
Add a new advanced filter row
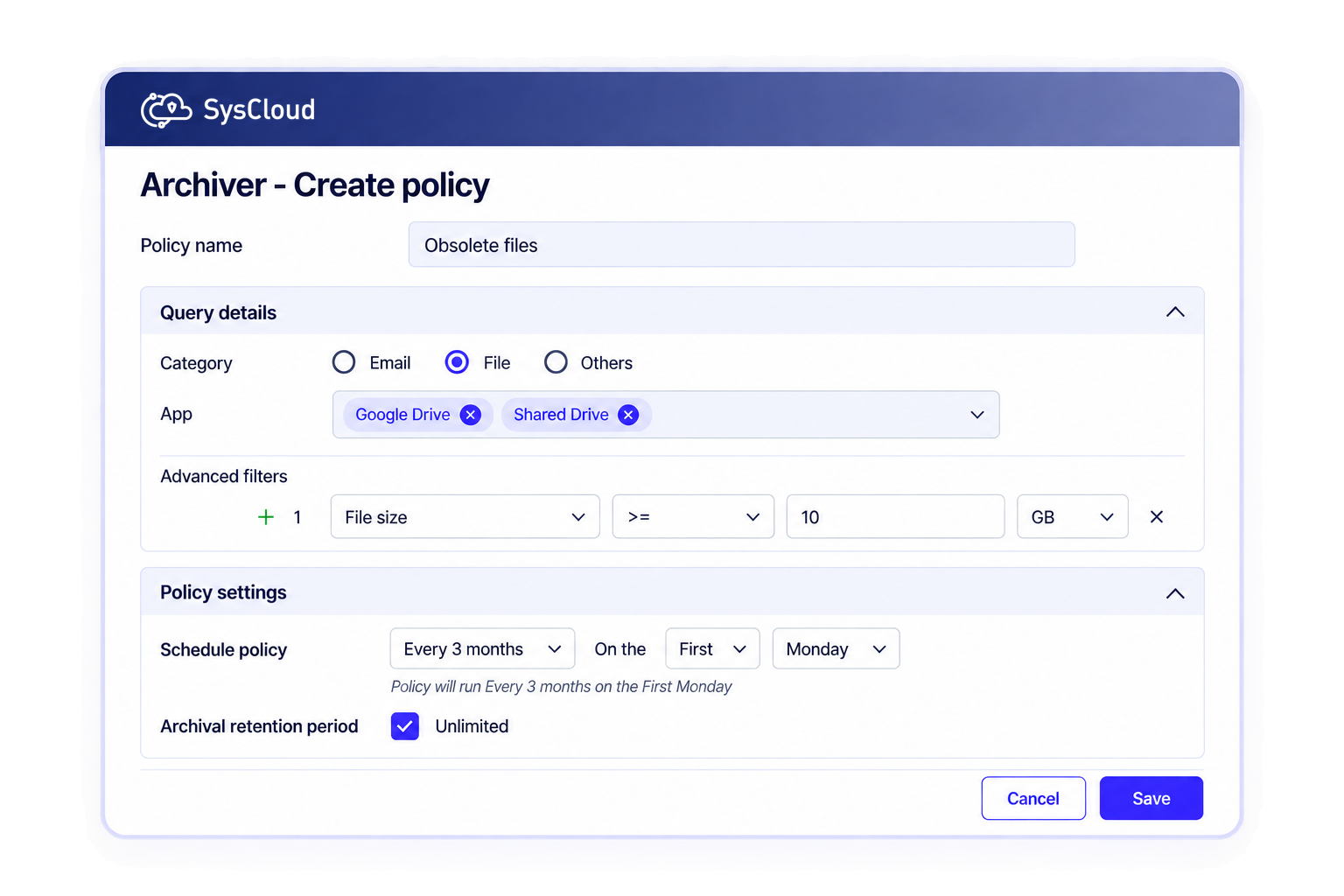[266, 517]
